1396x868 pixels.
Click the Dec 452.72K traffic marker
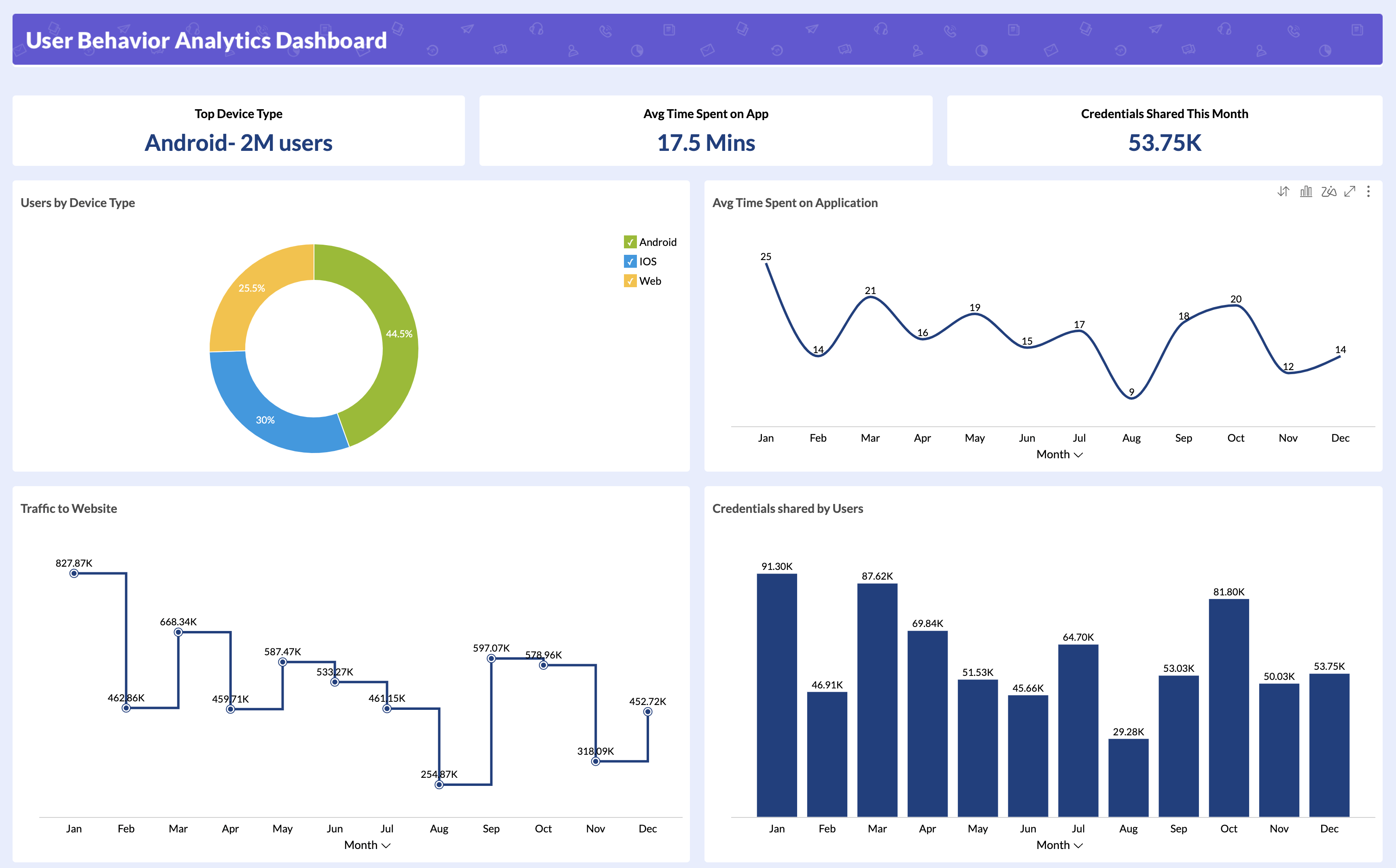[x=648, y=712]
